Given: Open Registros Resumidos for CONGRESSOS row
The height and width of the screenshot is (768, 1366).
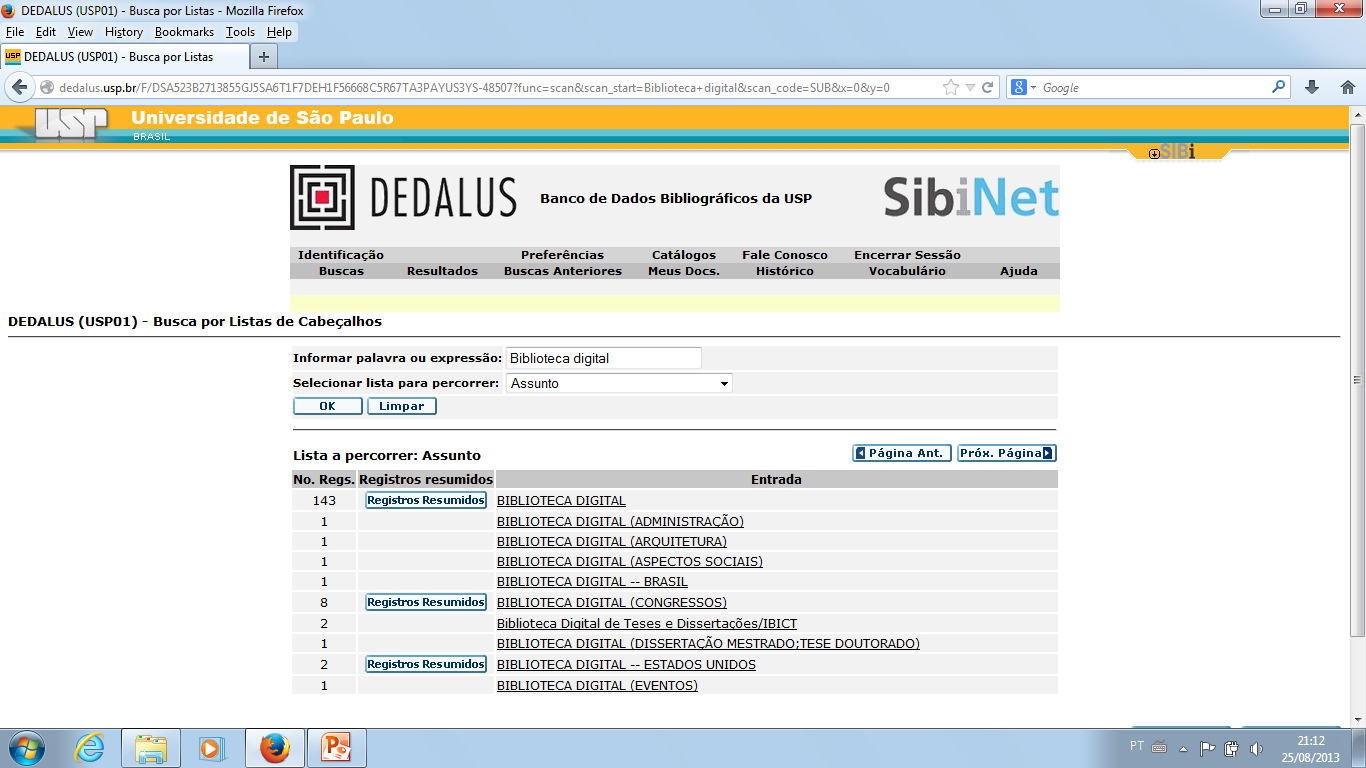Looking at the screenshot, I should [426, 602].
